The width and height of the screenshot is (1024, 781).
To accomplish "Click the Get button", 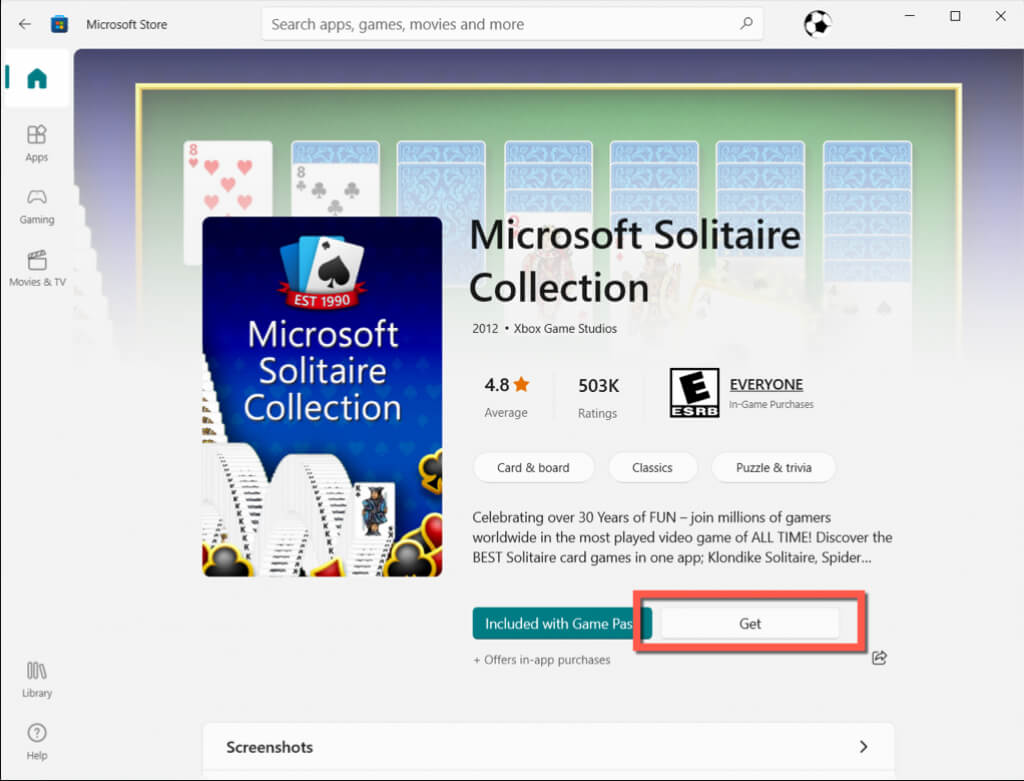I will pyautogui.click(x=750, y=624).
